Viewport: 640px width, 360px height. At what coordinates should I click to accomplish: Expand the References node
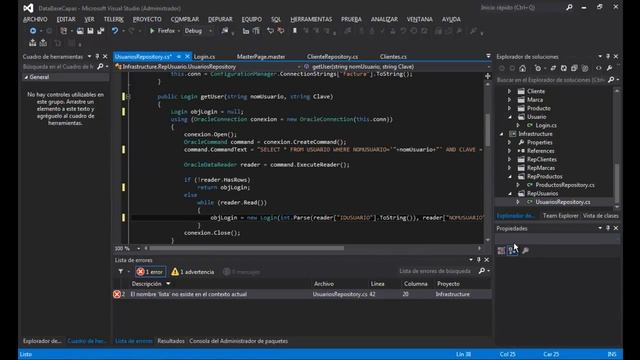(509, 151)
